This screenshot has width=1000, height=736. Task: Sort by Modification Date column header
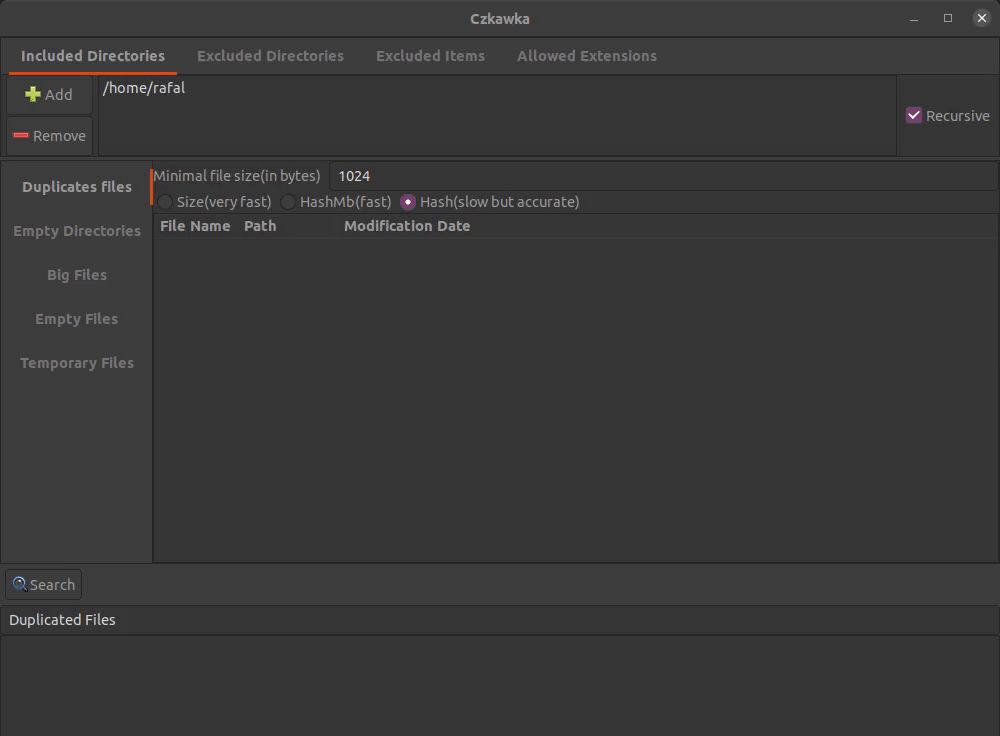pyautogui.click(x=407, y=226)
